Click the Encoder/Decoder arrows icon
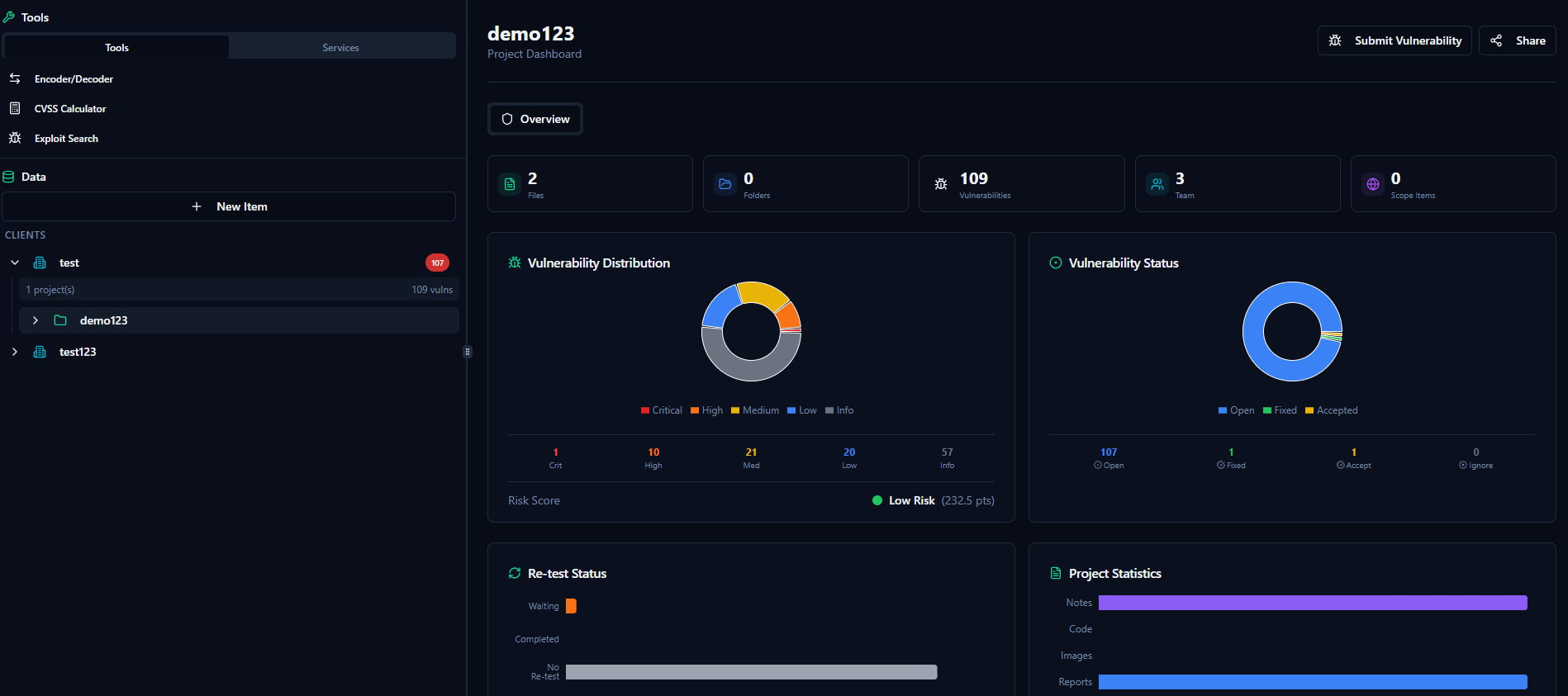The height and width of the screenshot is (696, 1568). [15, 78]
